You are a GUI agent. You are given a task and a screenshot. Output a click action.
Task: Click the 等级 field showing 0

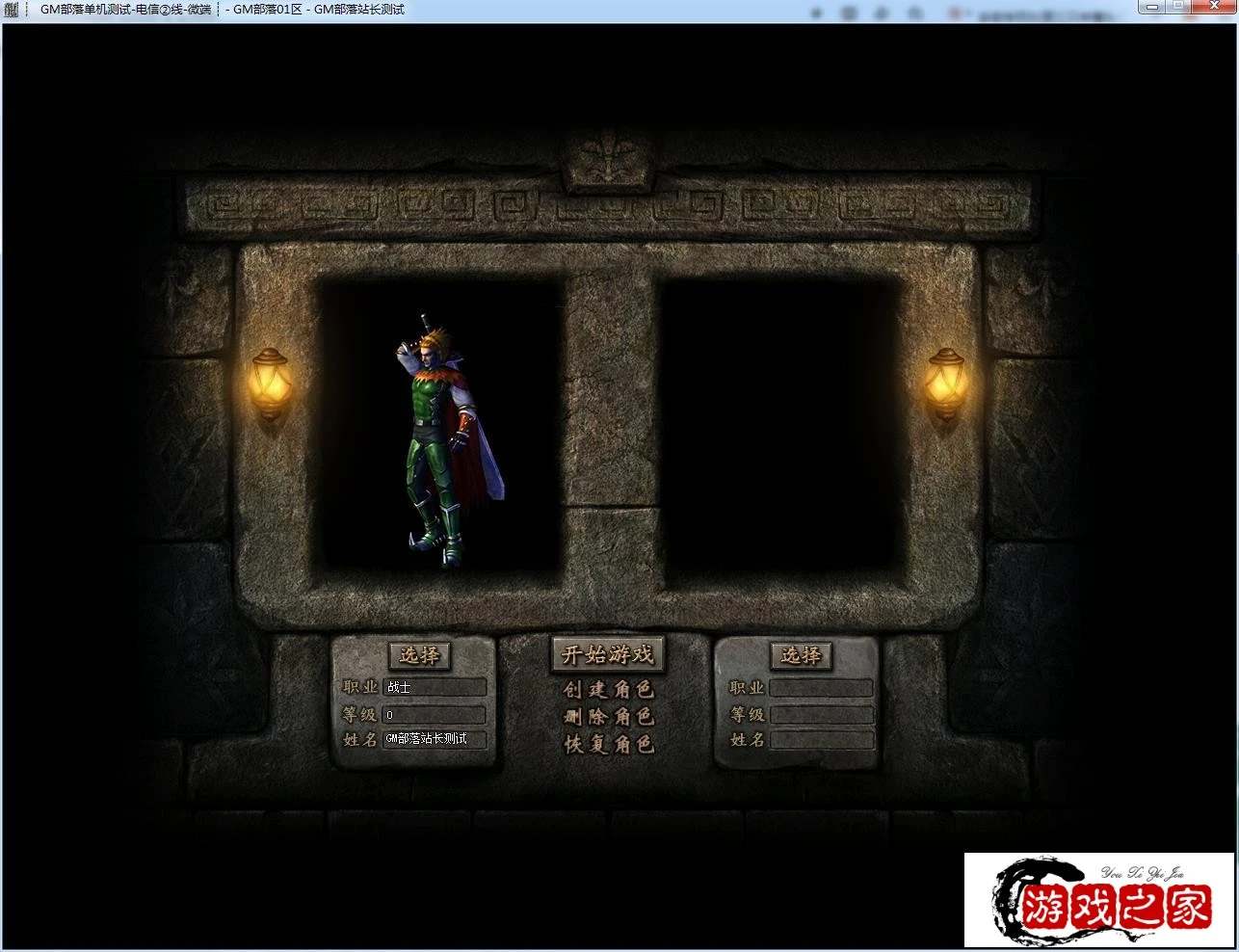tap(435, 715)
